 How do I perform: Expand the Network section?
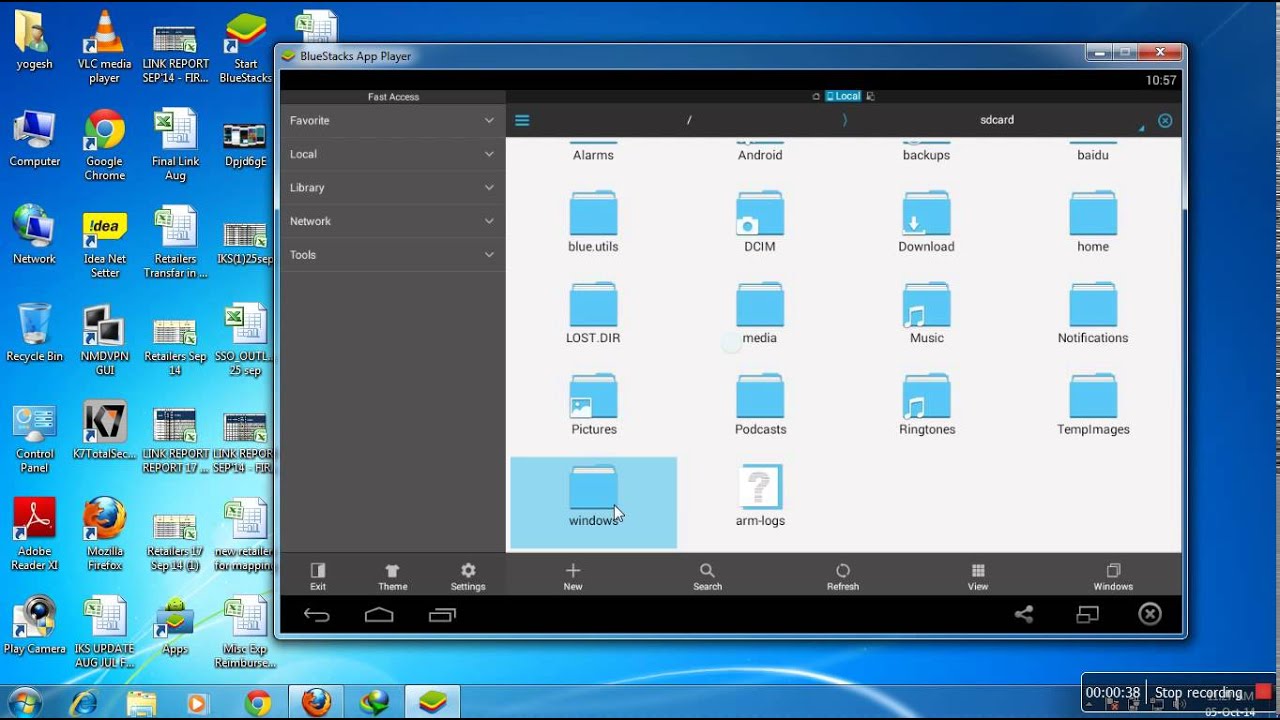point(392,221)
